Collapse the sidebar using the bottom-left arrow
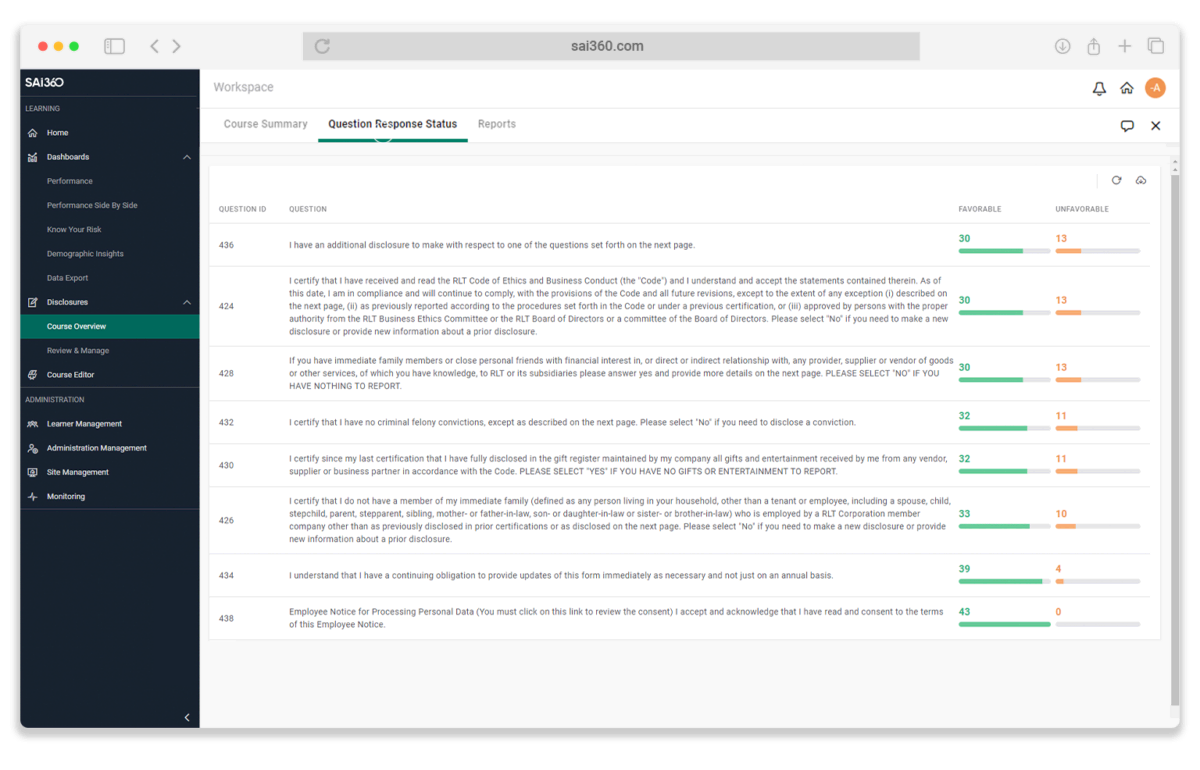This screenshot has width=1200, height=770. pos(186,717)
